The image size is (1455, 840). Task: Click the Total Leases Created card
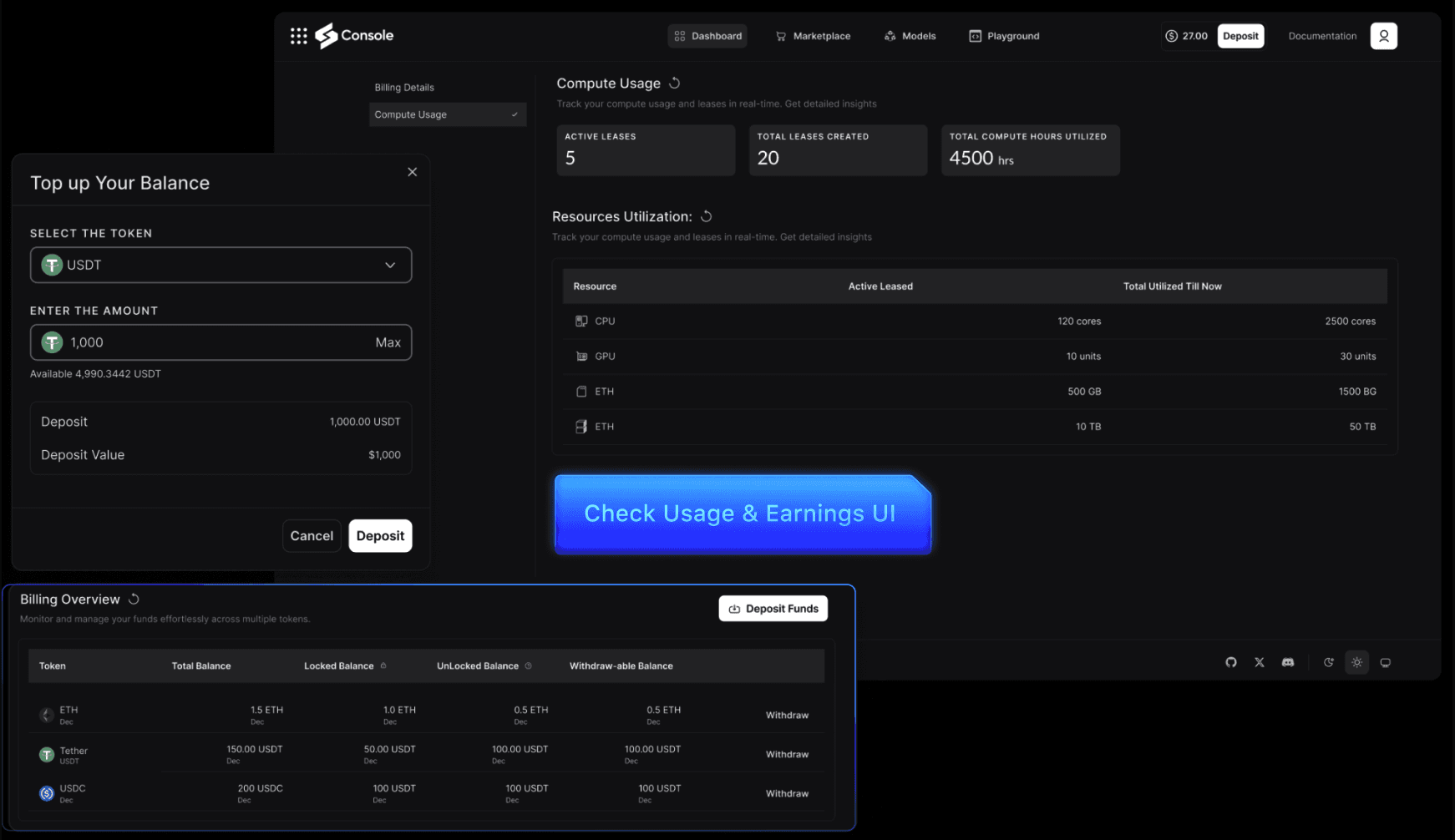pos(838,150)
